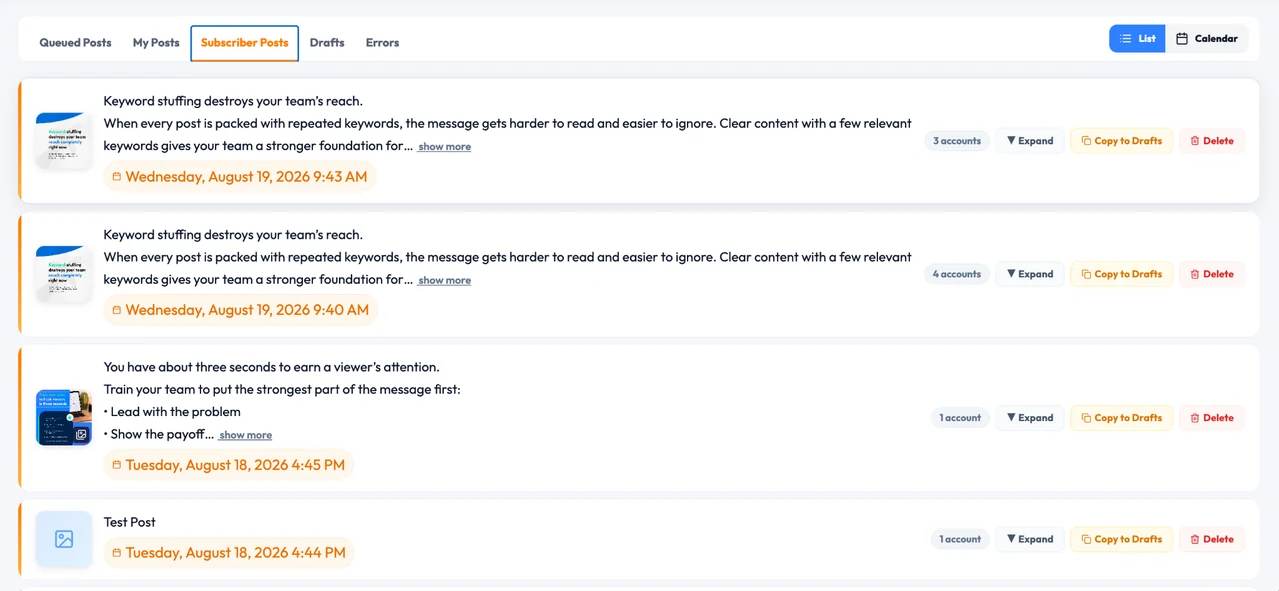Open the Queued Posts tab
Viewport: 1279px width, 591px height.
(75, 43)
